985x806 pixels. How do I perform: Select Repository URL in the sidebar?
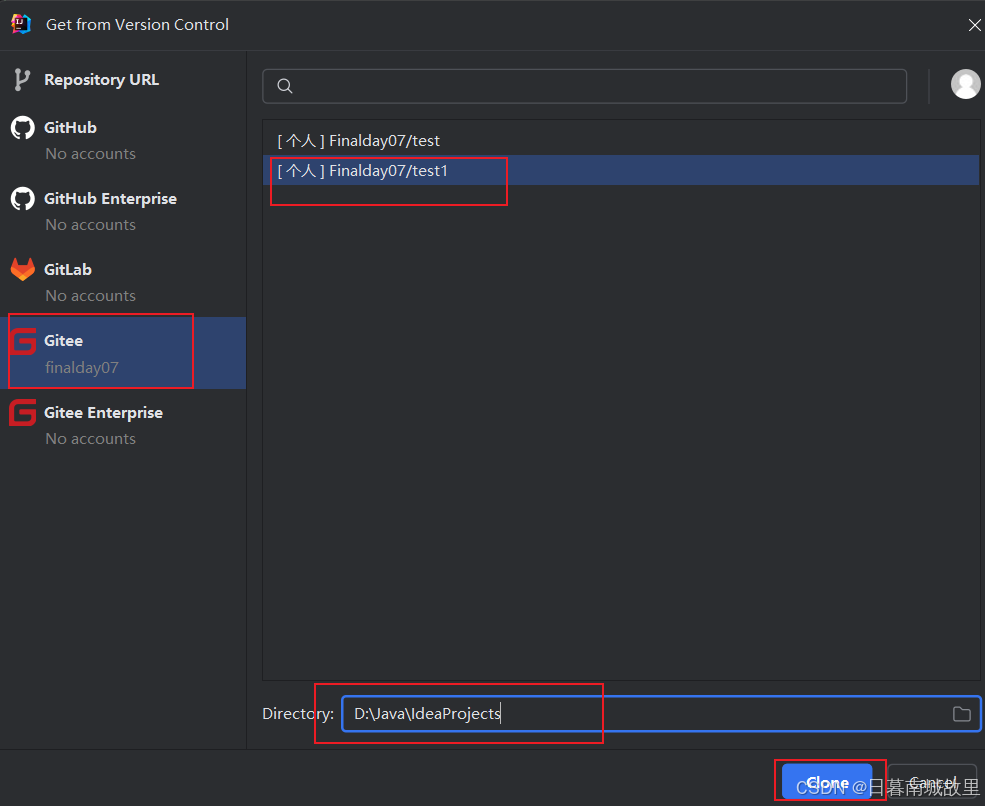tap(123, 80)
